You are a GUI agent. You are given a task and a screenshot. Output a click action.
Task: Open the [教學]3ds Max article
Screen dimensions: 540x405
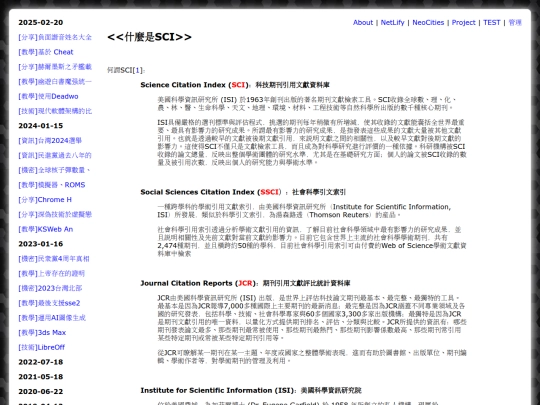[42, 333]
